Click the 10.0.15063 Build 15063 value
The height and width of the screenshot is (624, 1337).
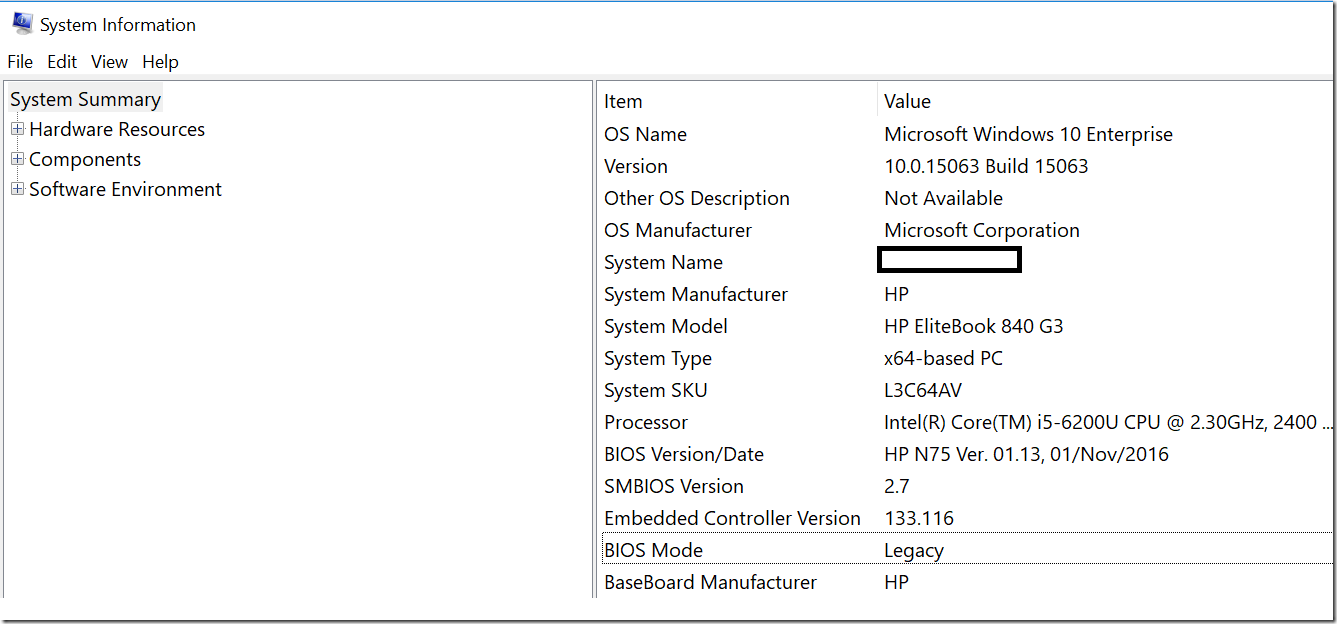pos(986,167)
